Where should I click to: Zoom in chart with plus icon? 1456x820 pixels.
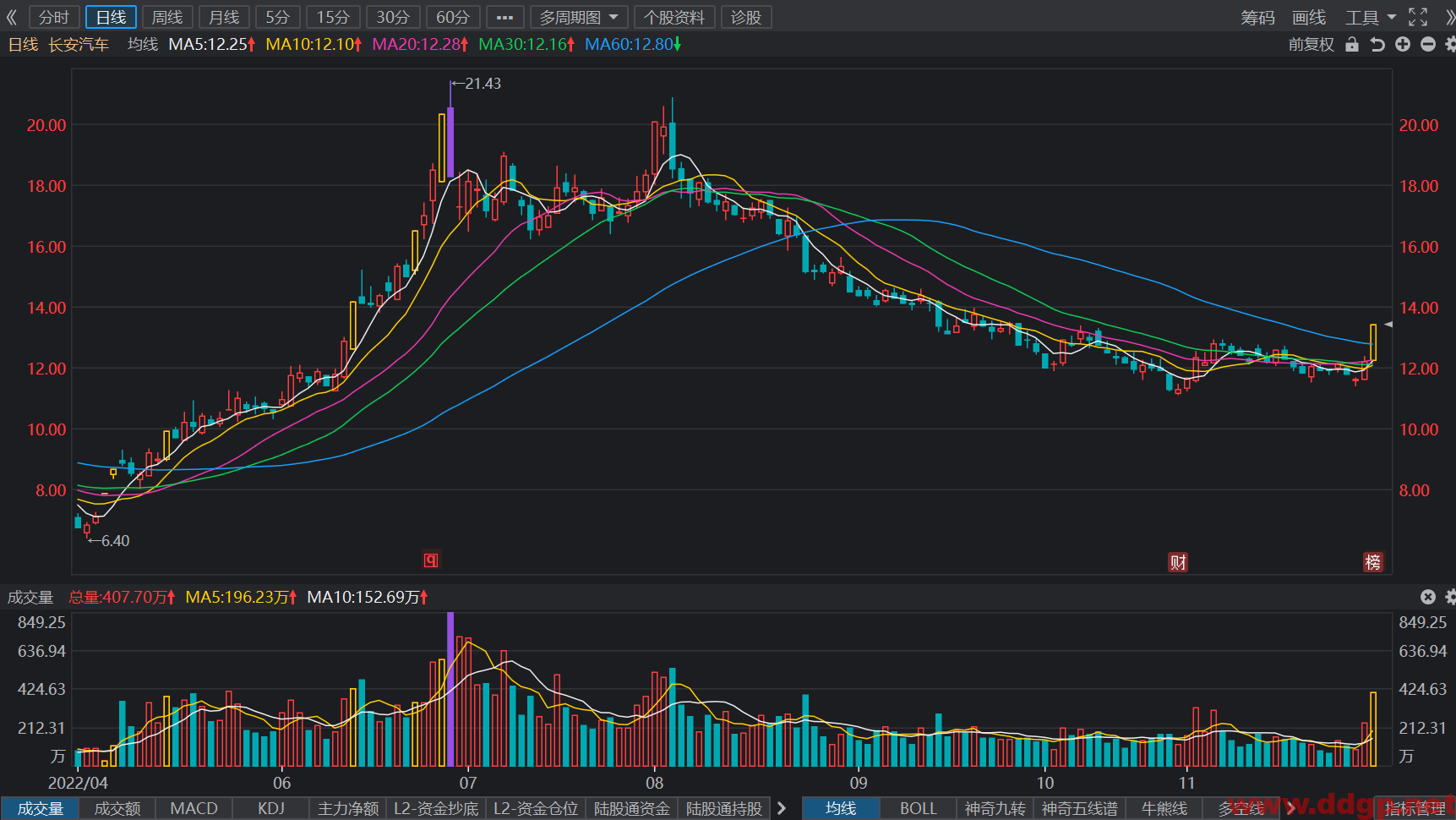coord(1403,44)
